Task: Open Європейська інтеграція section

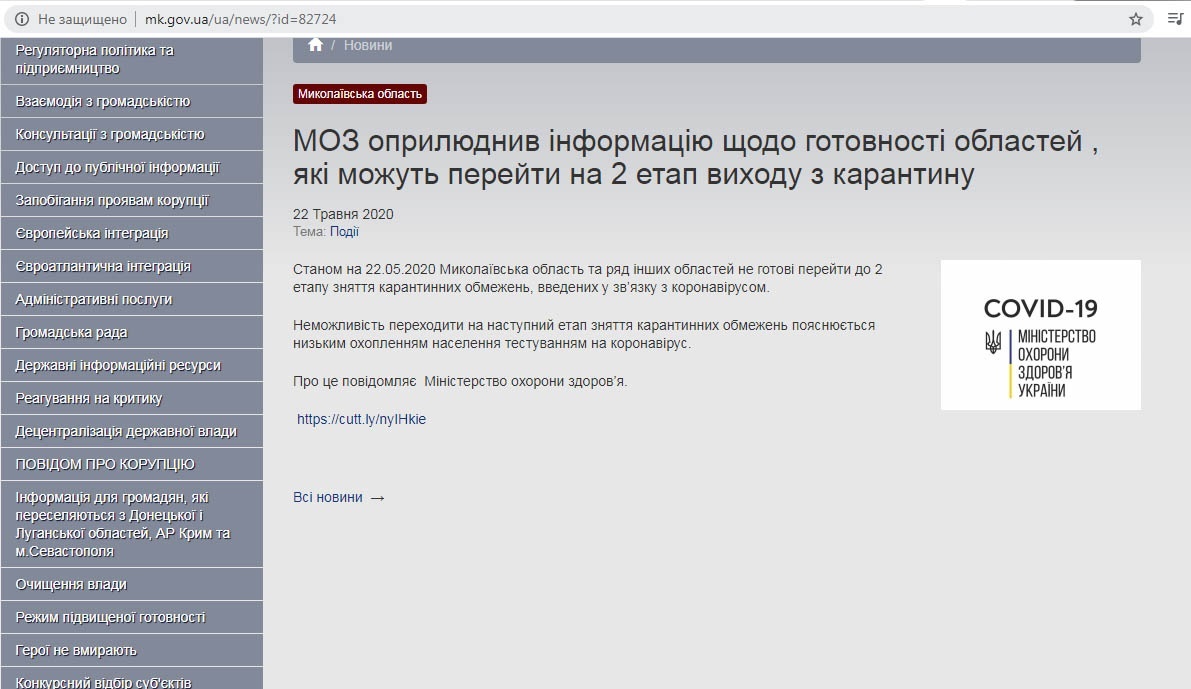Action: pyautogui.click(x=132, y=233)
